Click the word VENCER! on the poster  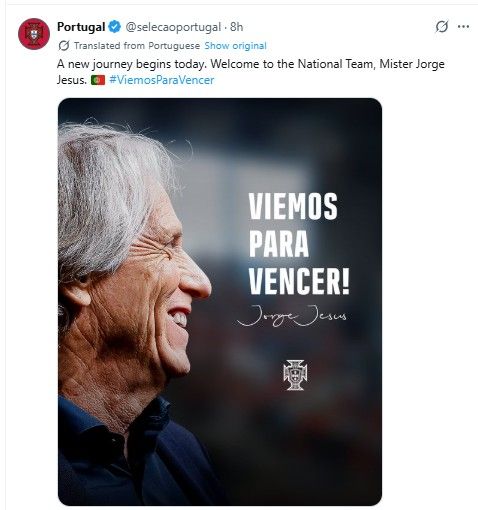[299, 281]
